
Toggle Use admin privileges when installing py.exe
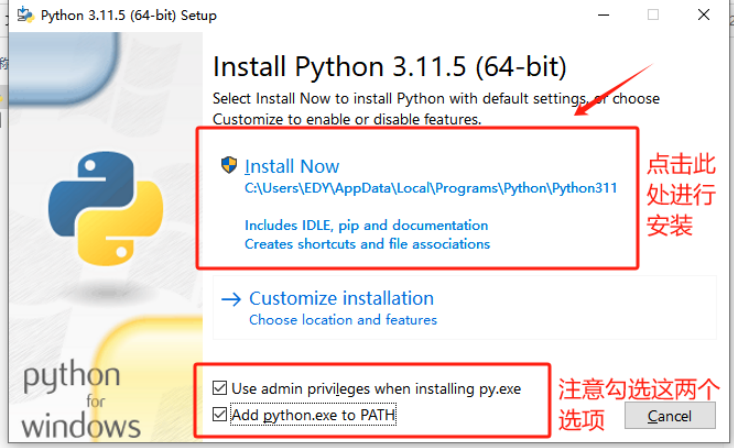pyautogui.click(x=220, y=388)
